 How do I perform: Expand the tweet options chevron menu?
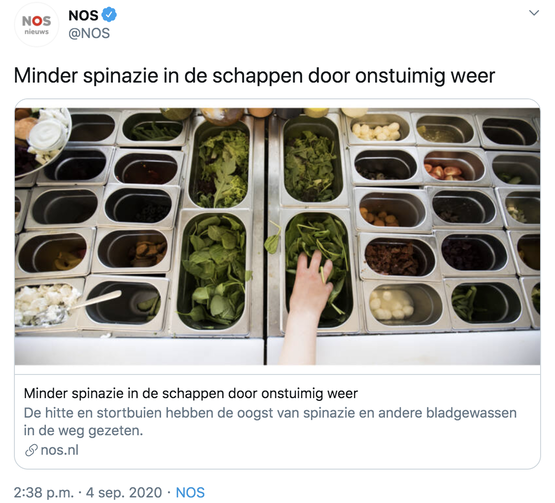coord(534,13)
